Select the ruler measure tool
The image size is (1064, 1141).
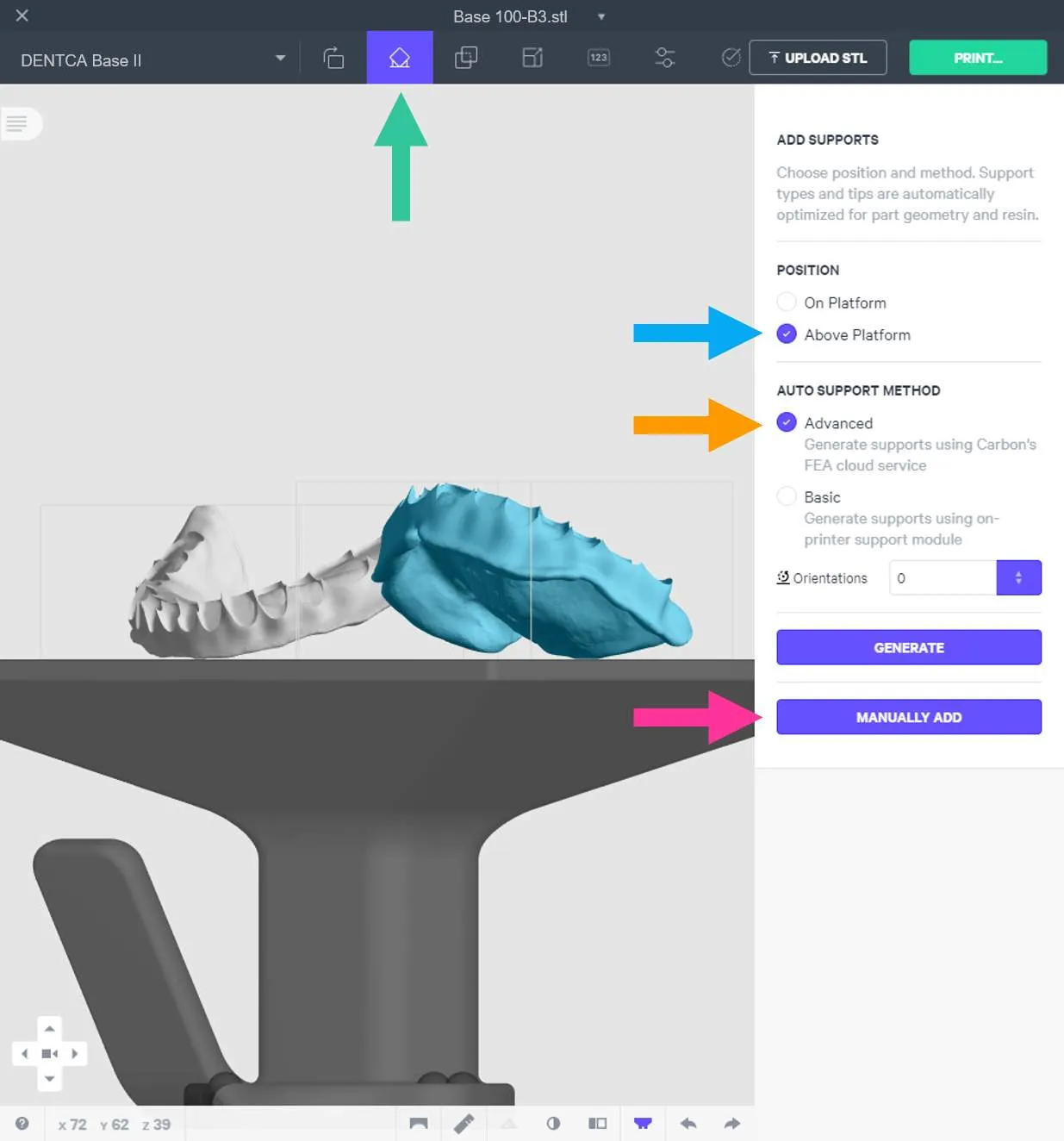coord(464,1124)
